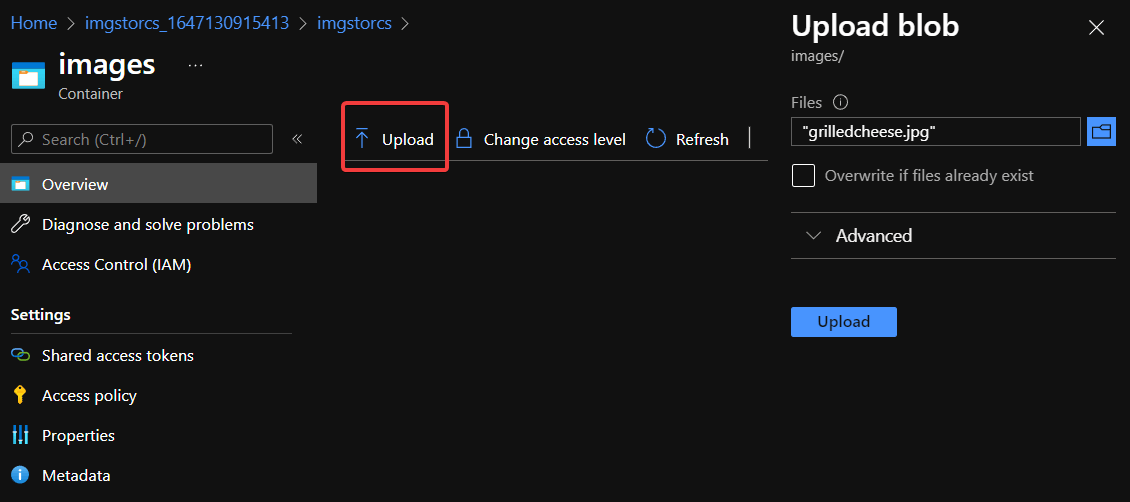Open Diagnose and solve problems

pyautogui.click(x=147, y=224)
